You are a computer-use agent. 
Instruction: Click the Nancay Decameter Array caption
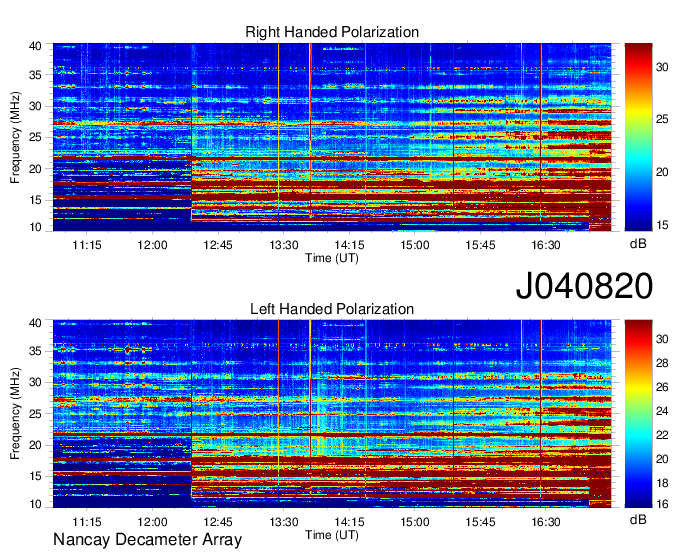(147, 540)
